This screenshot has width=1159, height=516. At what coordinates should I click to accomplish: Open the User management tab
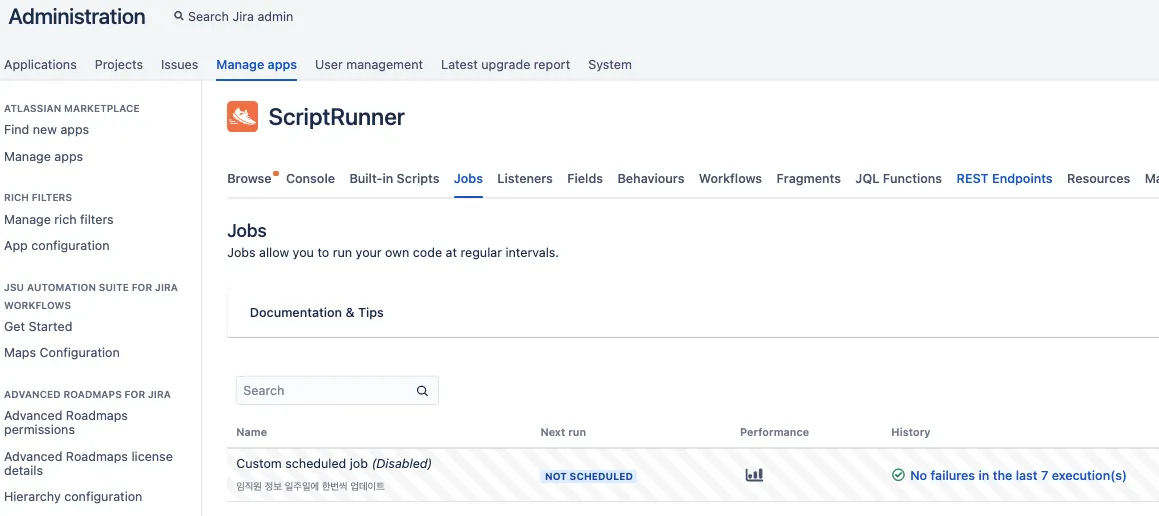pos(369,64)
